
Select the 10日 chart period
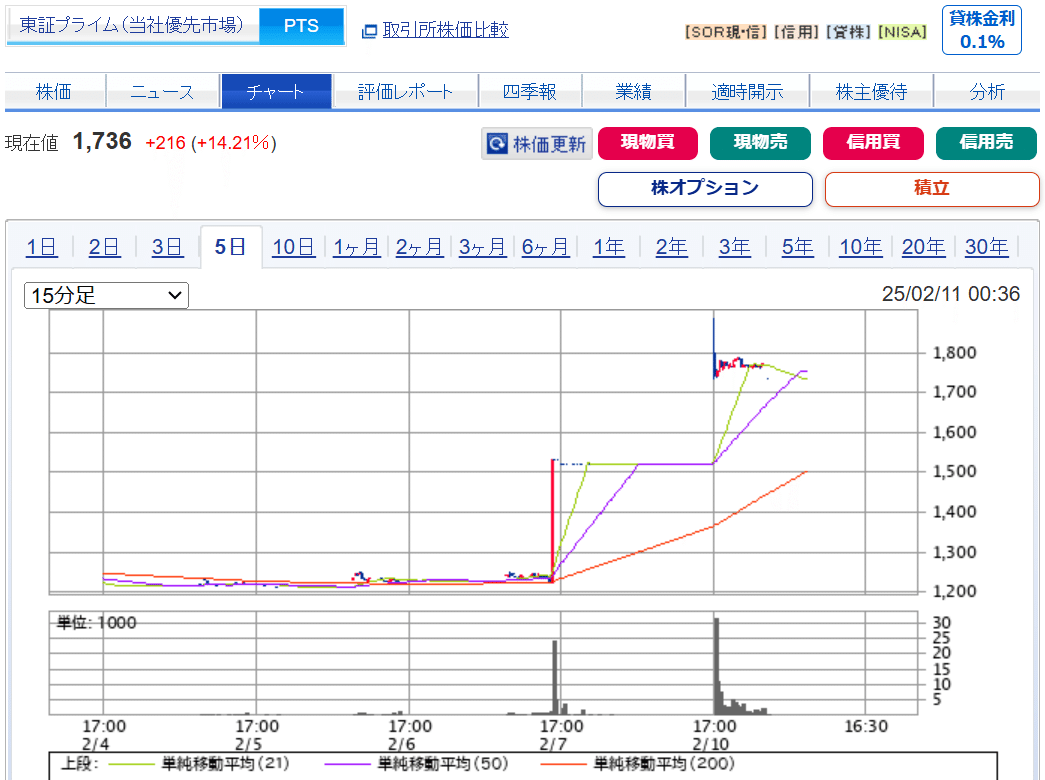tap(293, 247)
